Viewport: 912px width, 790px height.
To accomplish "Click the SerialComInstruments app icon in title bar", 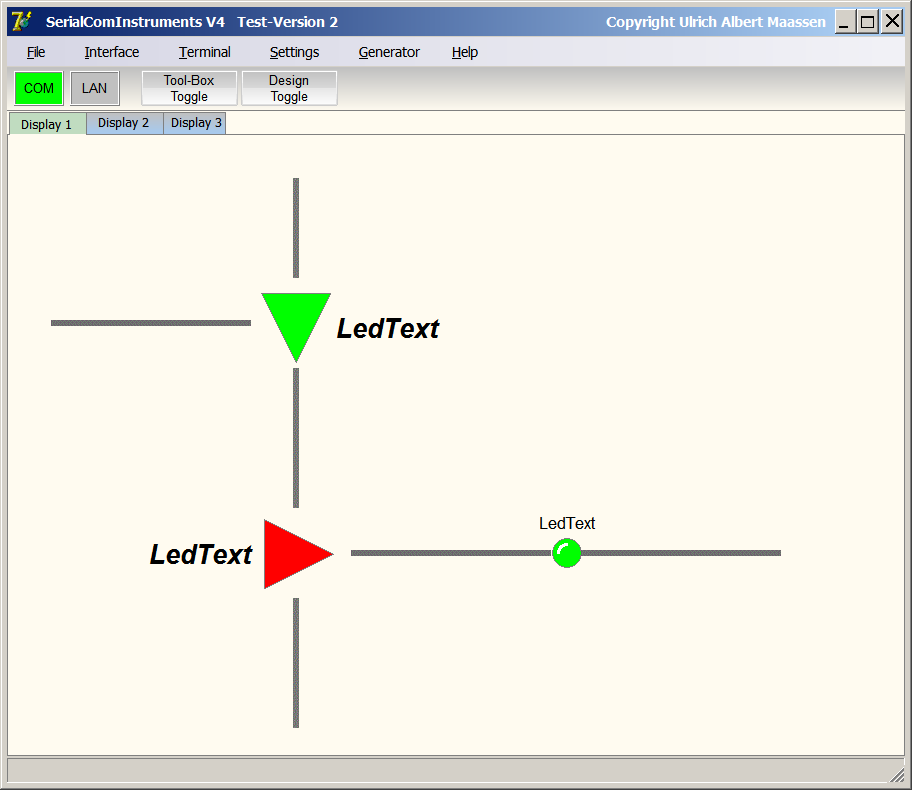I will [22, 22].
